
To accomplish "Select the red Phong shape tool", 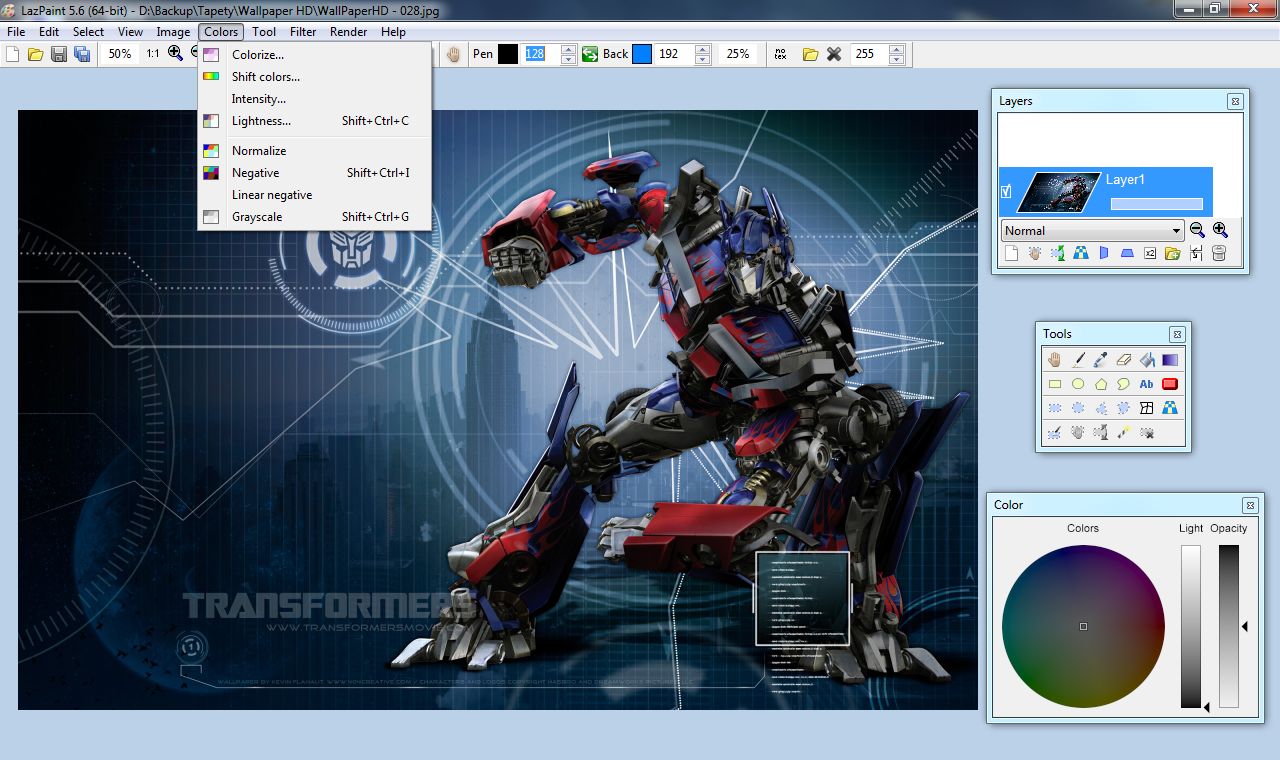I will [1170, 384].
